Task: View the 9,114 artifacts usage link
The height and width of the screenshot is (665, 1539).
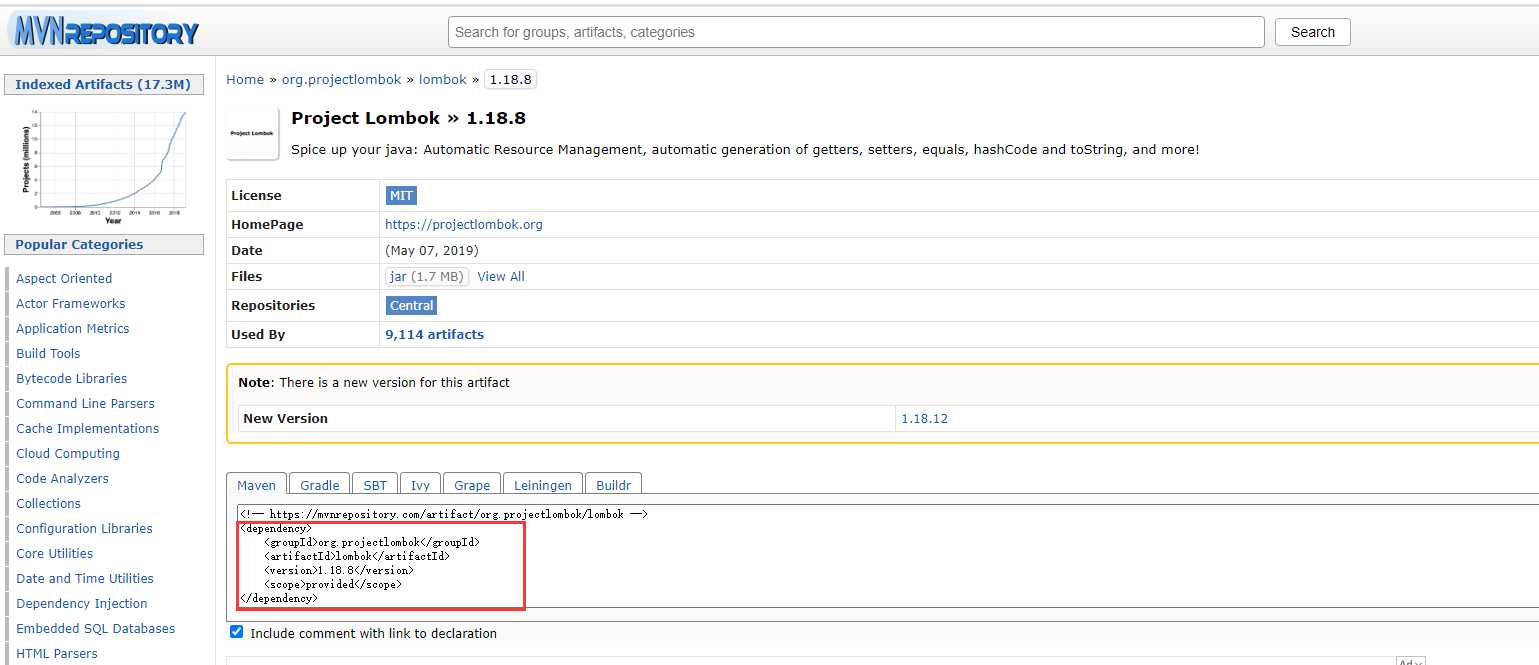Action: [434, 334]
